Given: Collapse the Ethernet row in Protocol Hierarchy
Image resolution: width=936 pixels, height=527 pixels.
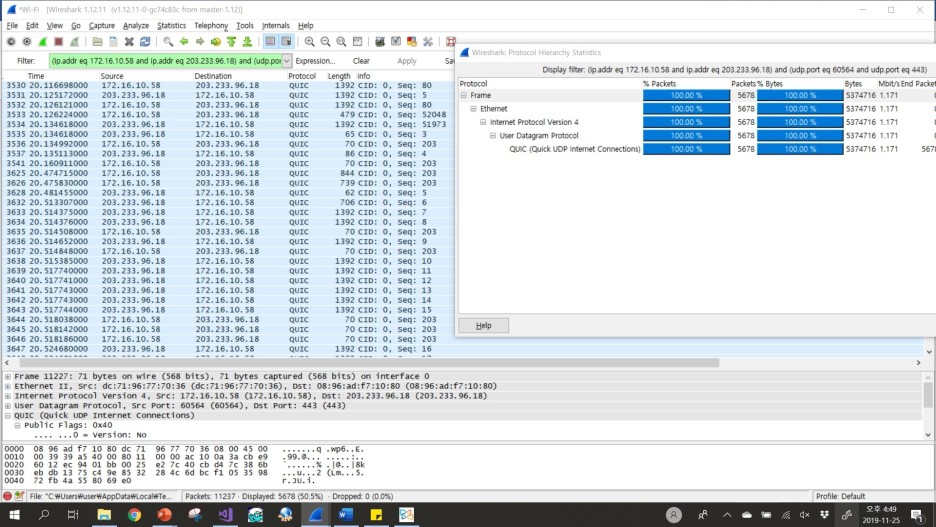Looking at the screenshot, I should (x=473, y=109).
